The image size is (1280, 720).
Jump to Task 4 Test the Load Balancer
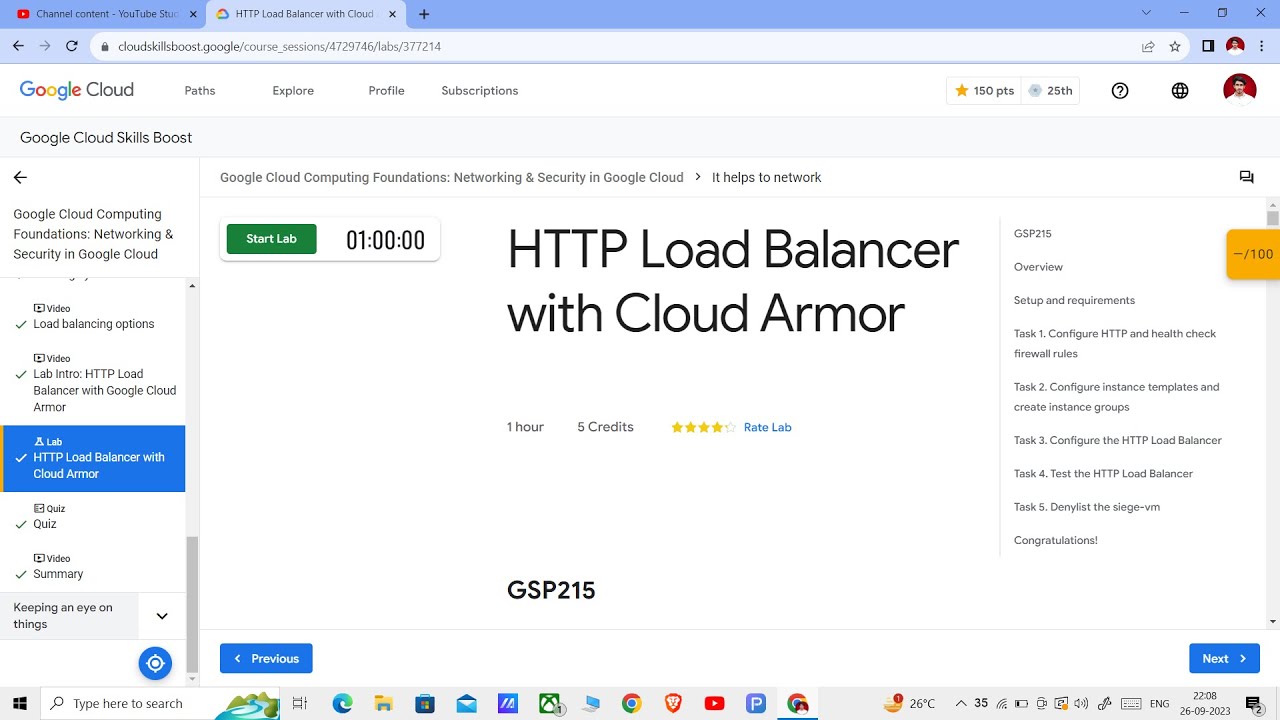click(x=1103, y=474)
